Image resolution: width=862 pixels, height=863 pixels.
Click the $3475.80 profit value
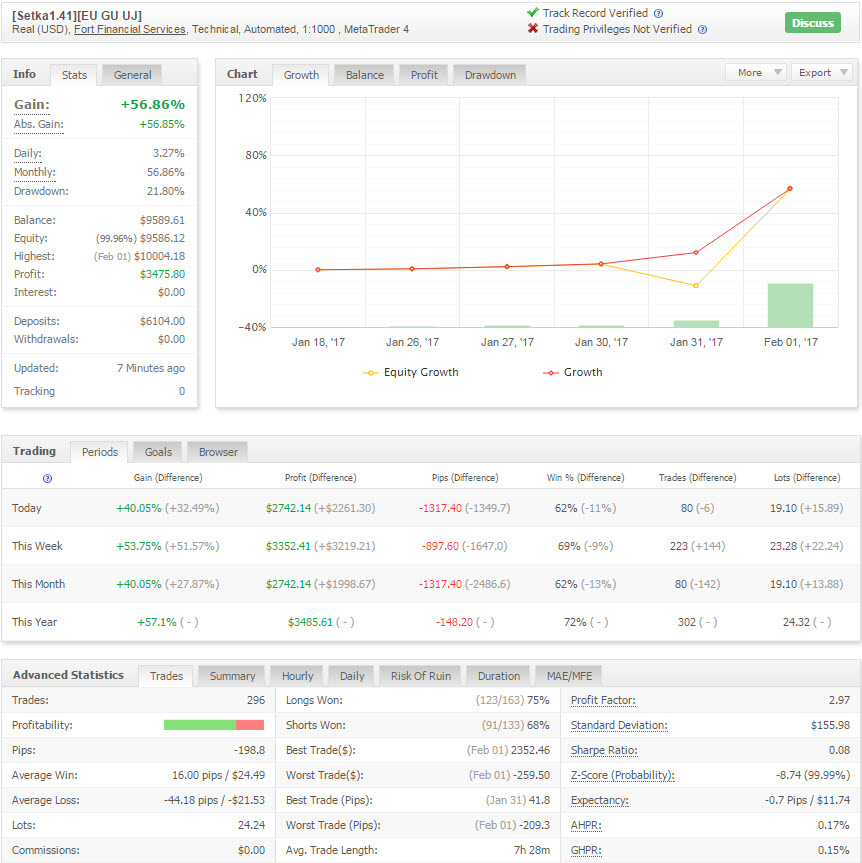click(x=162, y=274)
